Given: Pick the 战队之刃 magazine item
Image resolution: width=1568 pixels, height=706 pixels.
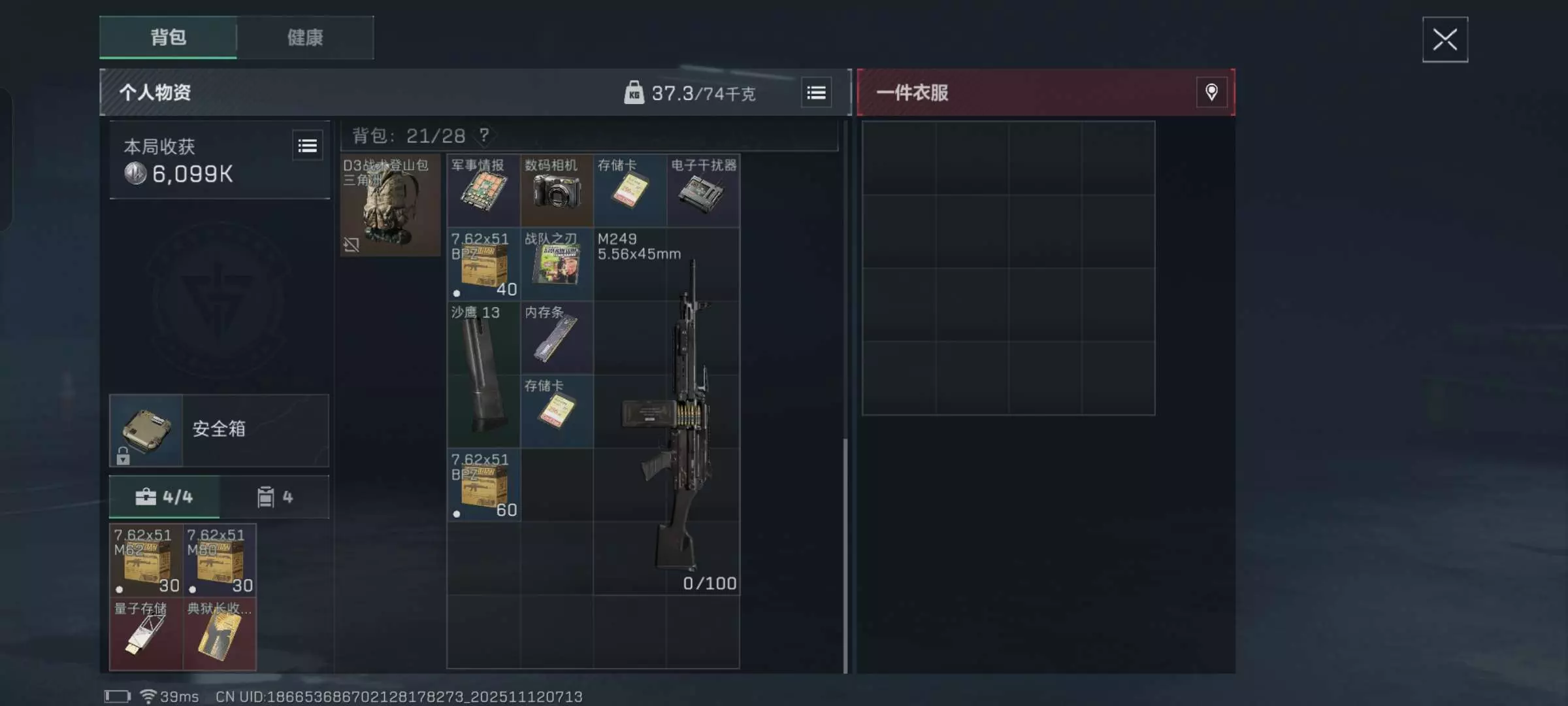Looking at the screenshot, I should pyautogui.click(x=557, y=265).
